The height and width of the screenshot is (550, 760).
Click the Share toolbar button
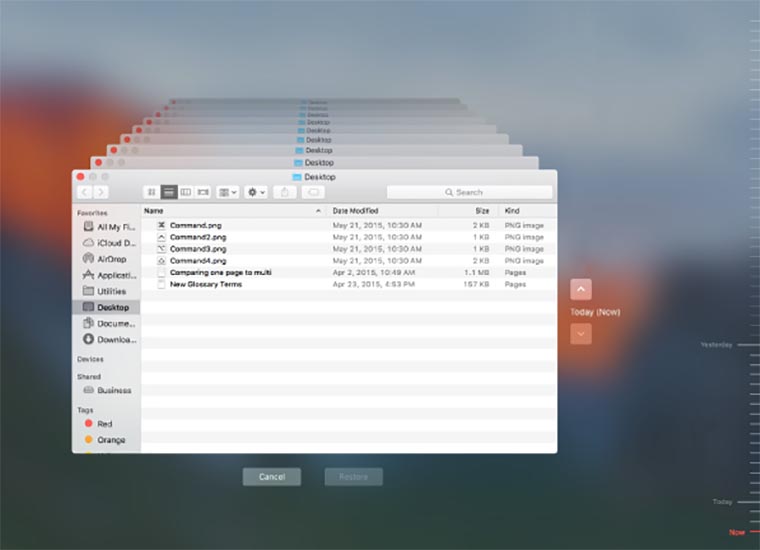285,192
